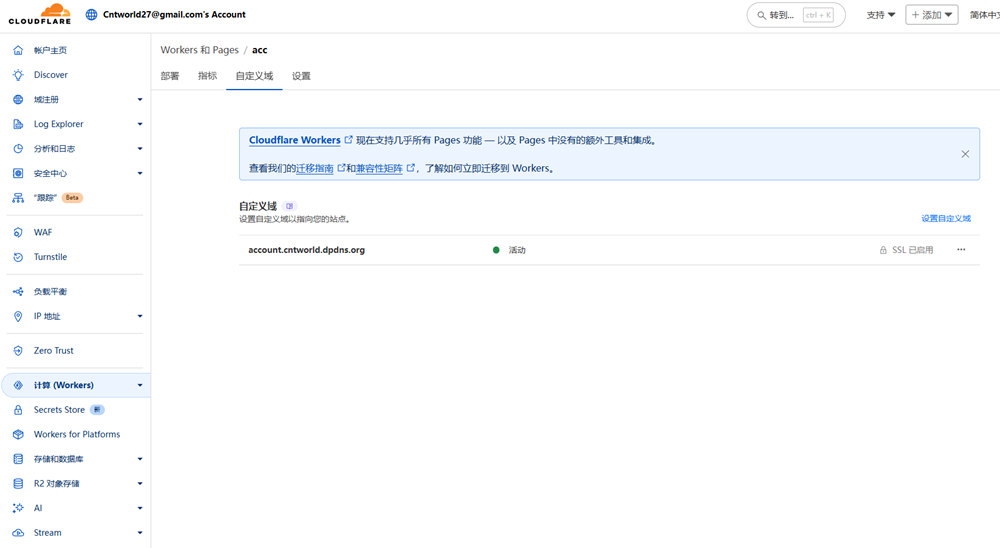Click the 计算 (Workers) icon

(18, 385)
